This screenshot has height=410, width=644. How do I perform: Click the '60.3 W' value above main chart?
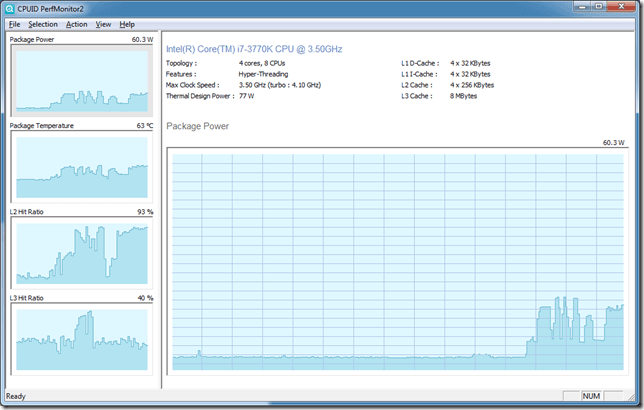(613, 143)
